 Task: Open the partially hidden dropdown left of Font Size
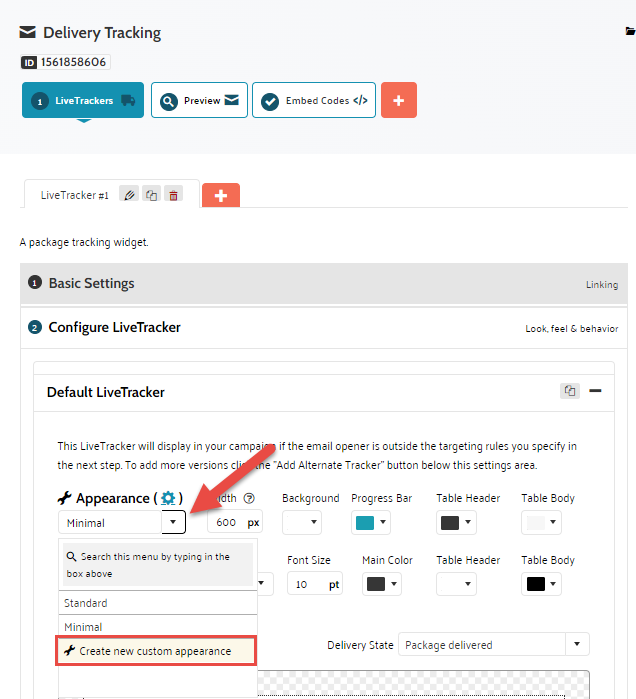(265, 583)
